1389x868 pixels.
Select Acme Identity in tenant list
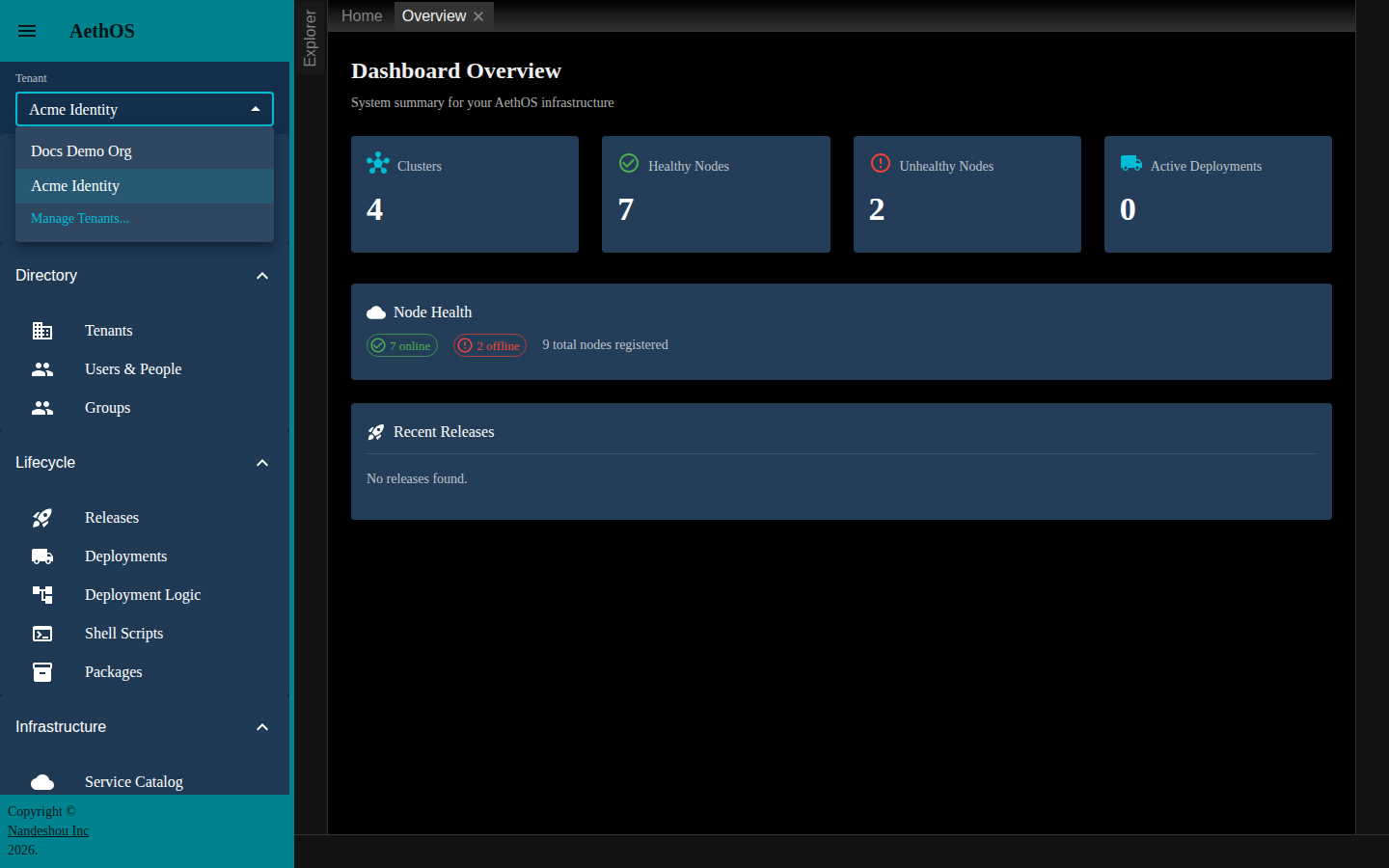[145, 186]
